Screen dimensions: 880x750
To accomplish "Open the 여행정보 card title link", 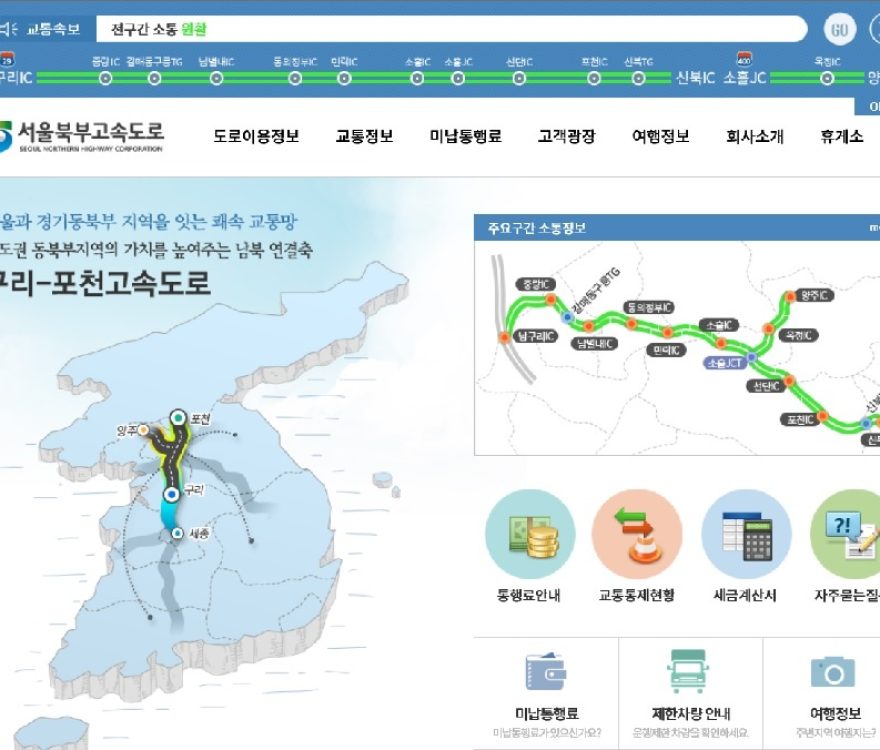I will (x=836, y=714).
